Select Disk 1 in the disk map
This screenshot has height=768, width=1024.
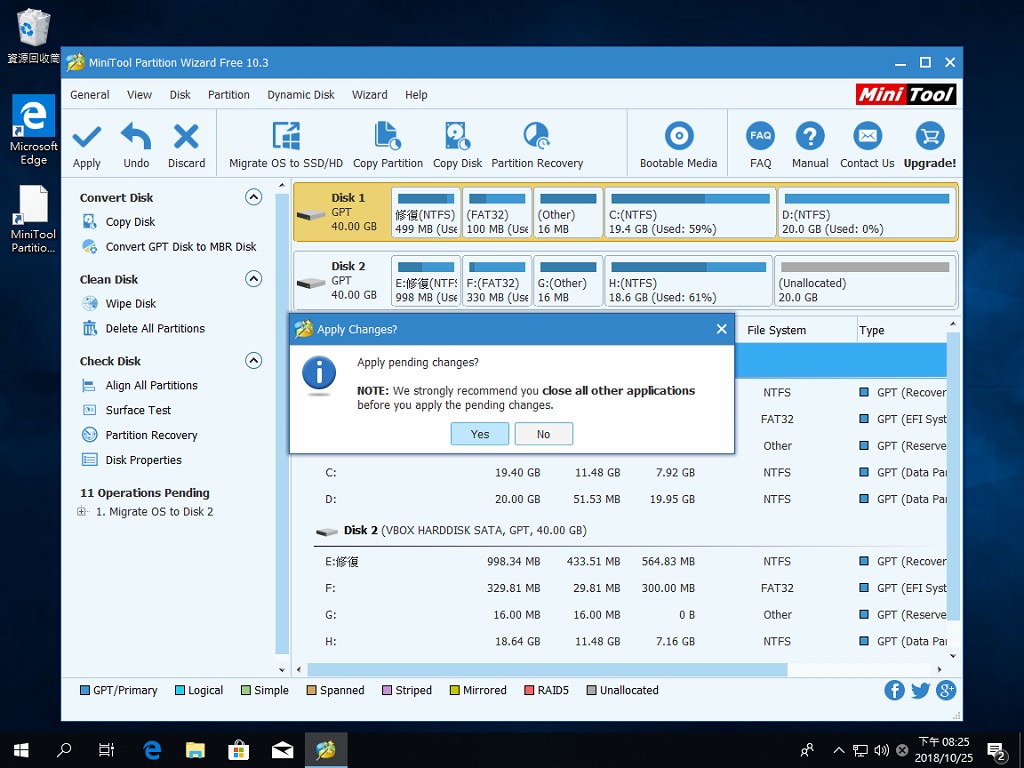tap(342, 213)
